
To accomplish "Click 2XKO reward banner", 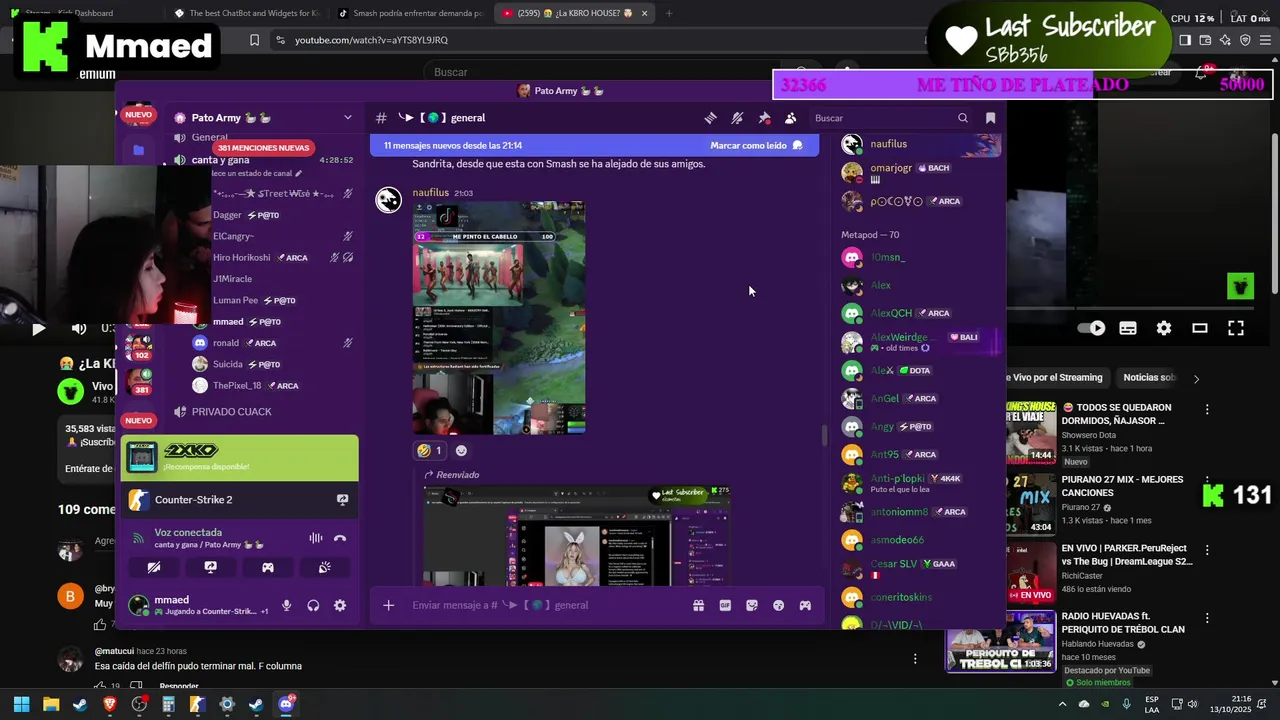I will pos(239,458).
